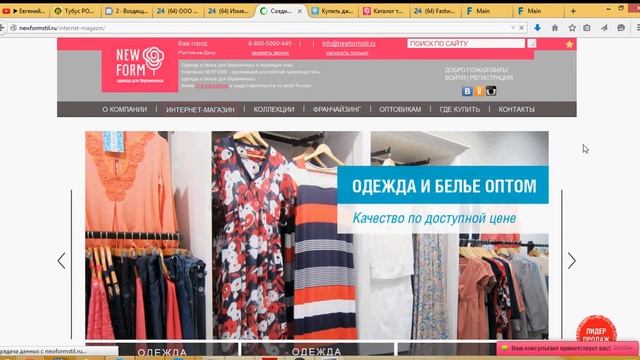Open the bookmarks list icon
Screen dimensions: 640x360
[587, 28]
